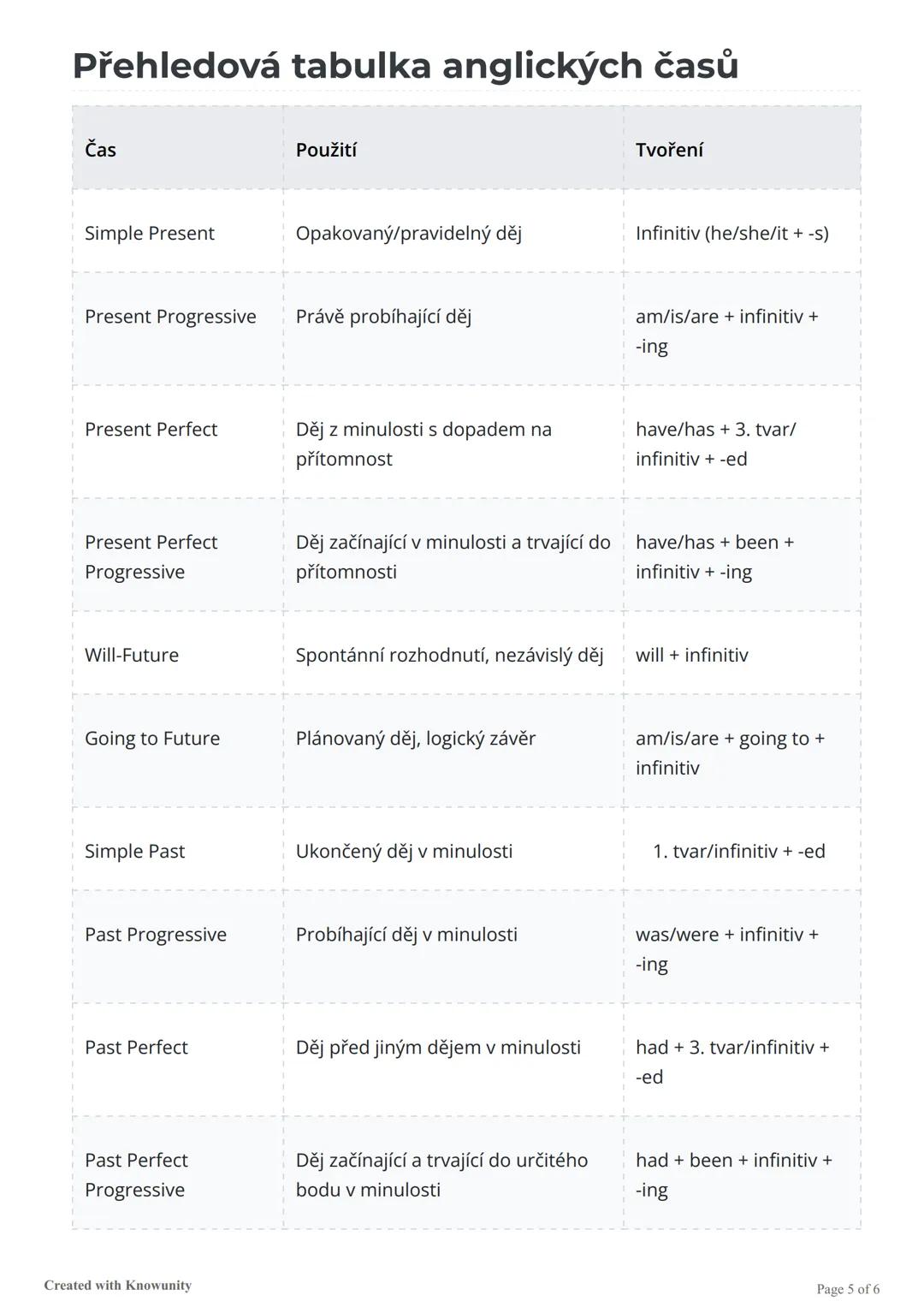The height and width of the screenshot is (1307, 924).
Task: Select the "Simple Past" tense cell
Action: tap(134, 851)
